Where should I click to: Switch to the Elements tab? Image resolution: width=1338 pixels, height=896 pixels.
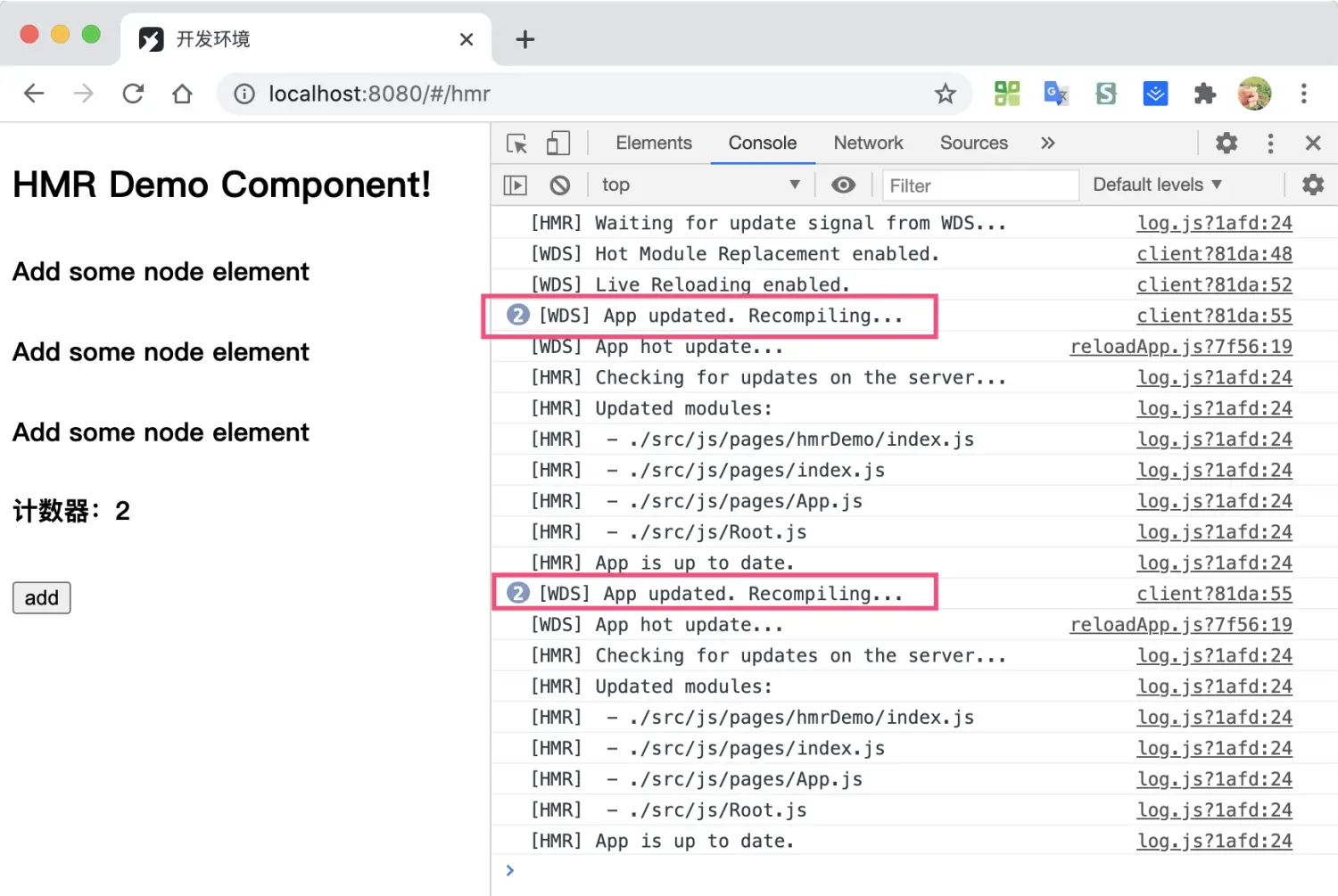[x=654, y=144]
